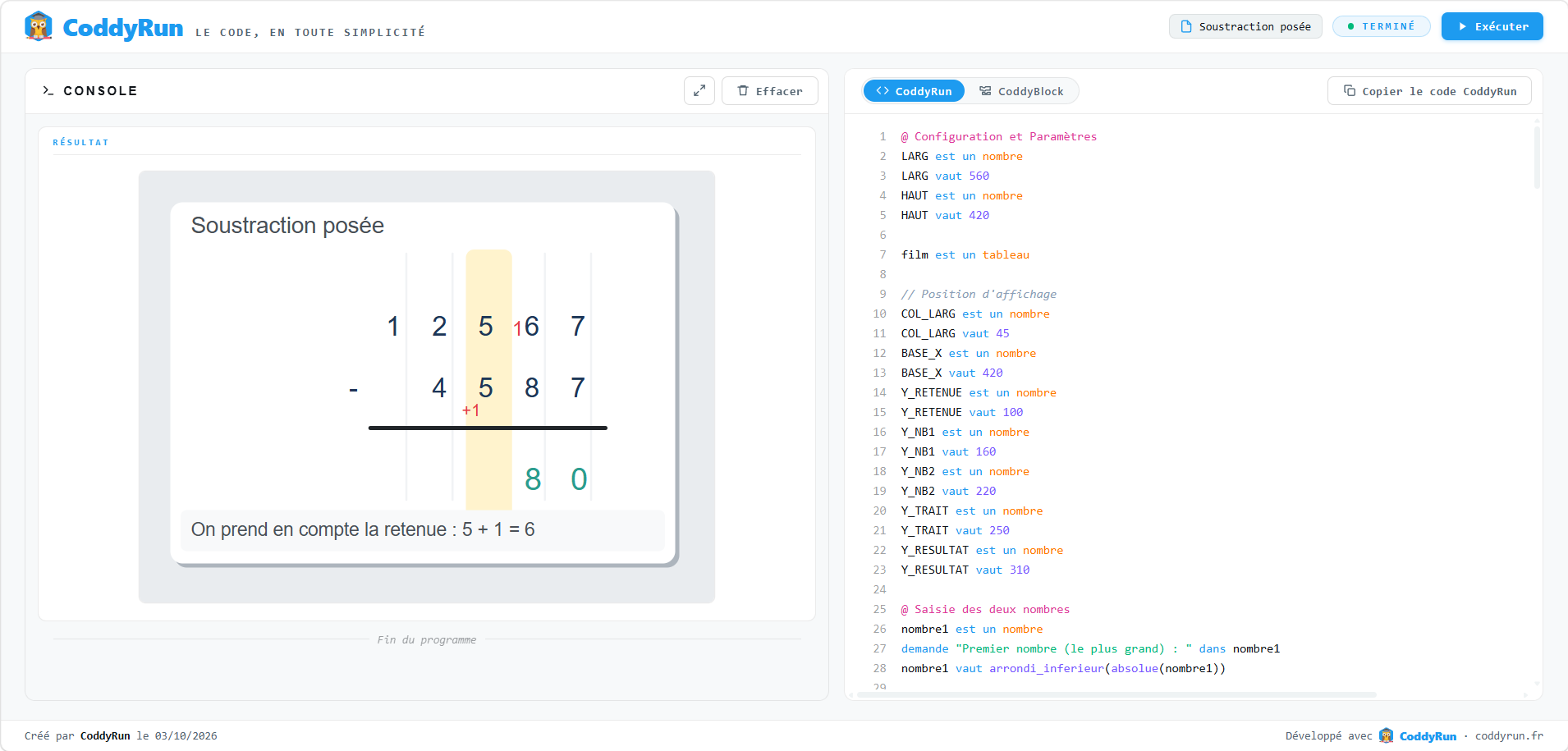
Task: Click section header "@ Saisie des deux nombres"
Action: [985, 609]
